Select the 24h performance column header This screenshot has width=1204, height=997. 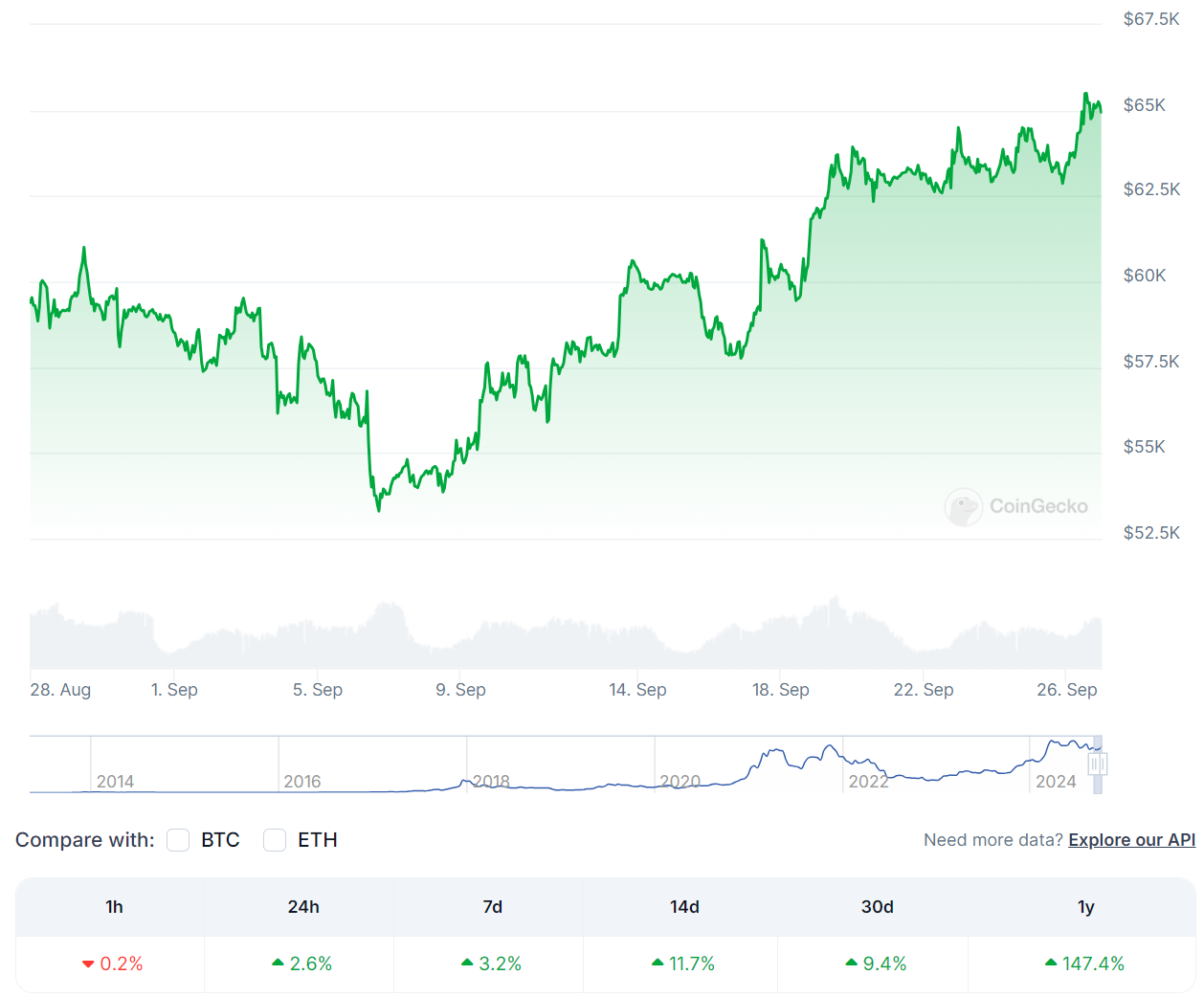[x=303, y=907]
